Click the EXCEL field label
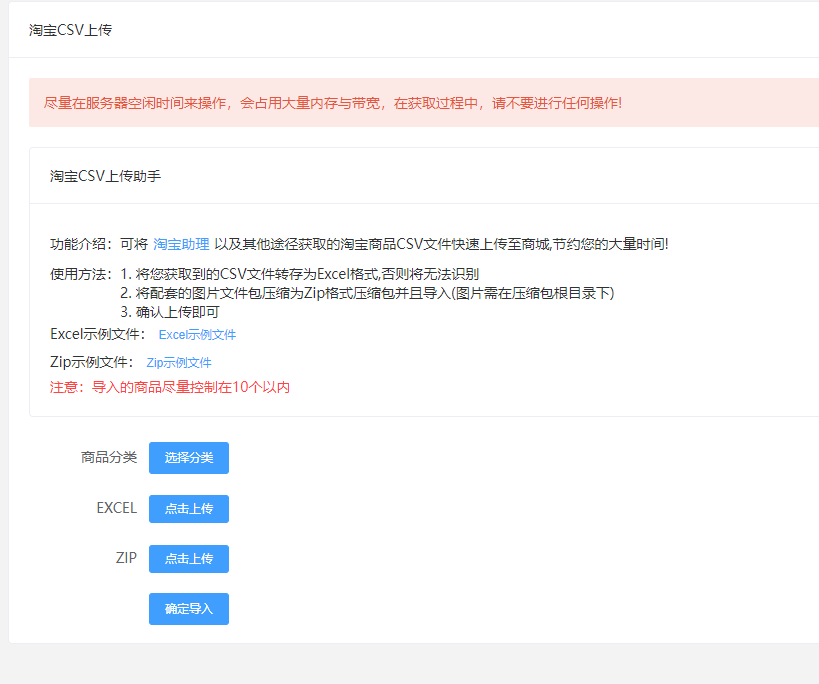Screen dimensions: 819x684 117,508
